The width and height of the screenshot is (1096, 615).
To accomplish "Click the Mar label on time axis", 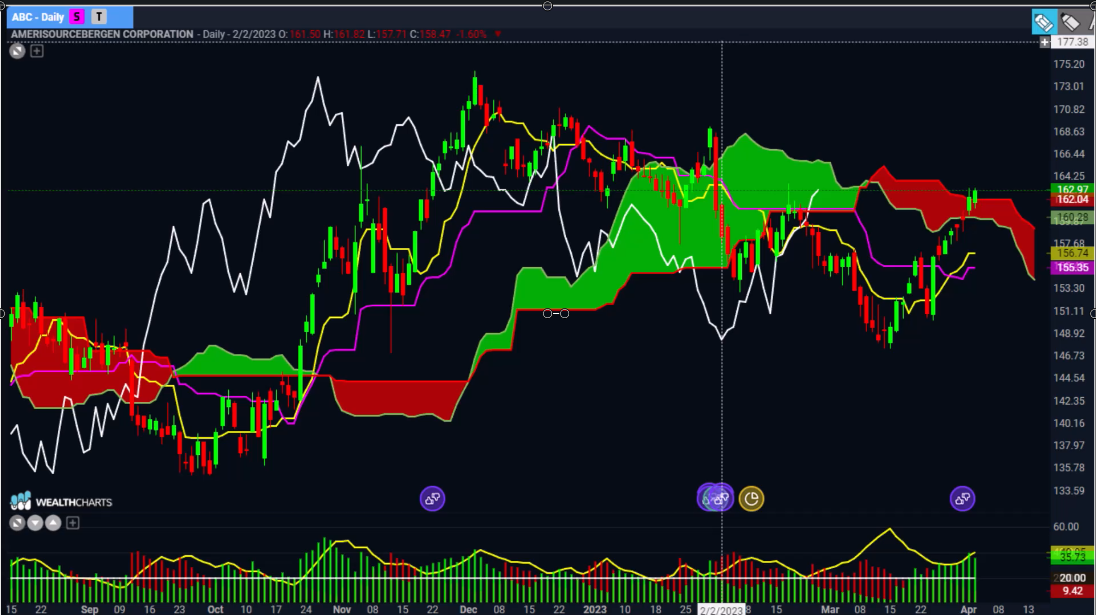I will click(x=830, y=609).
